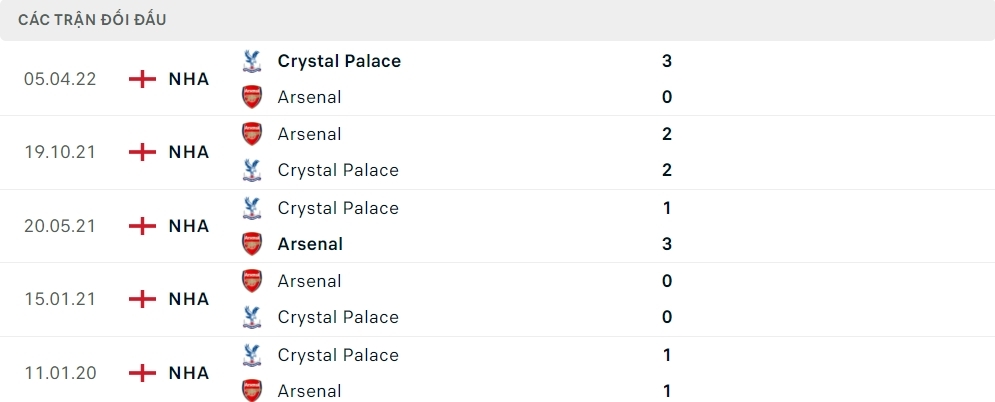Click Arsenal crest in 05.04.22 match
This screenshot has width=995, height=402.
[x=252, y=97]
